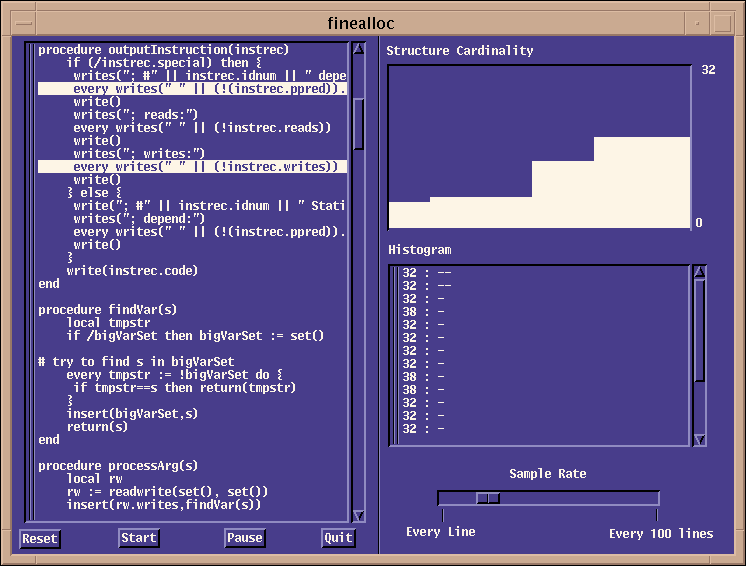Click the Start button
Viewport: 746px width, 566px height.
(138, 538)
